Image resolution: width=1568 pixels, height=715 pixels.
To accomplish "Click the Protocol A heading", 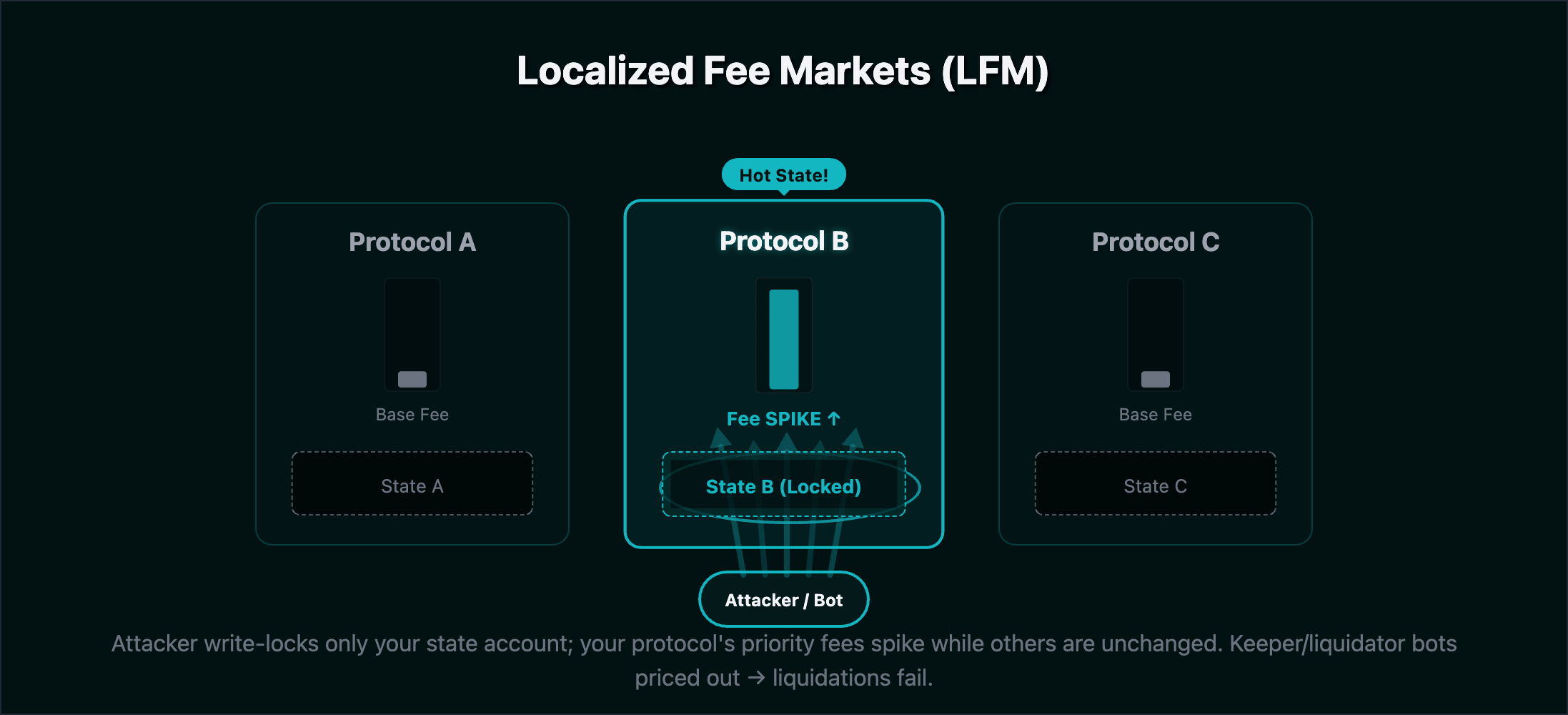I will pyautogui.click(x=412, y=242).
